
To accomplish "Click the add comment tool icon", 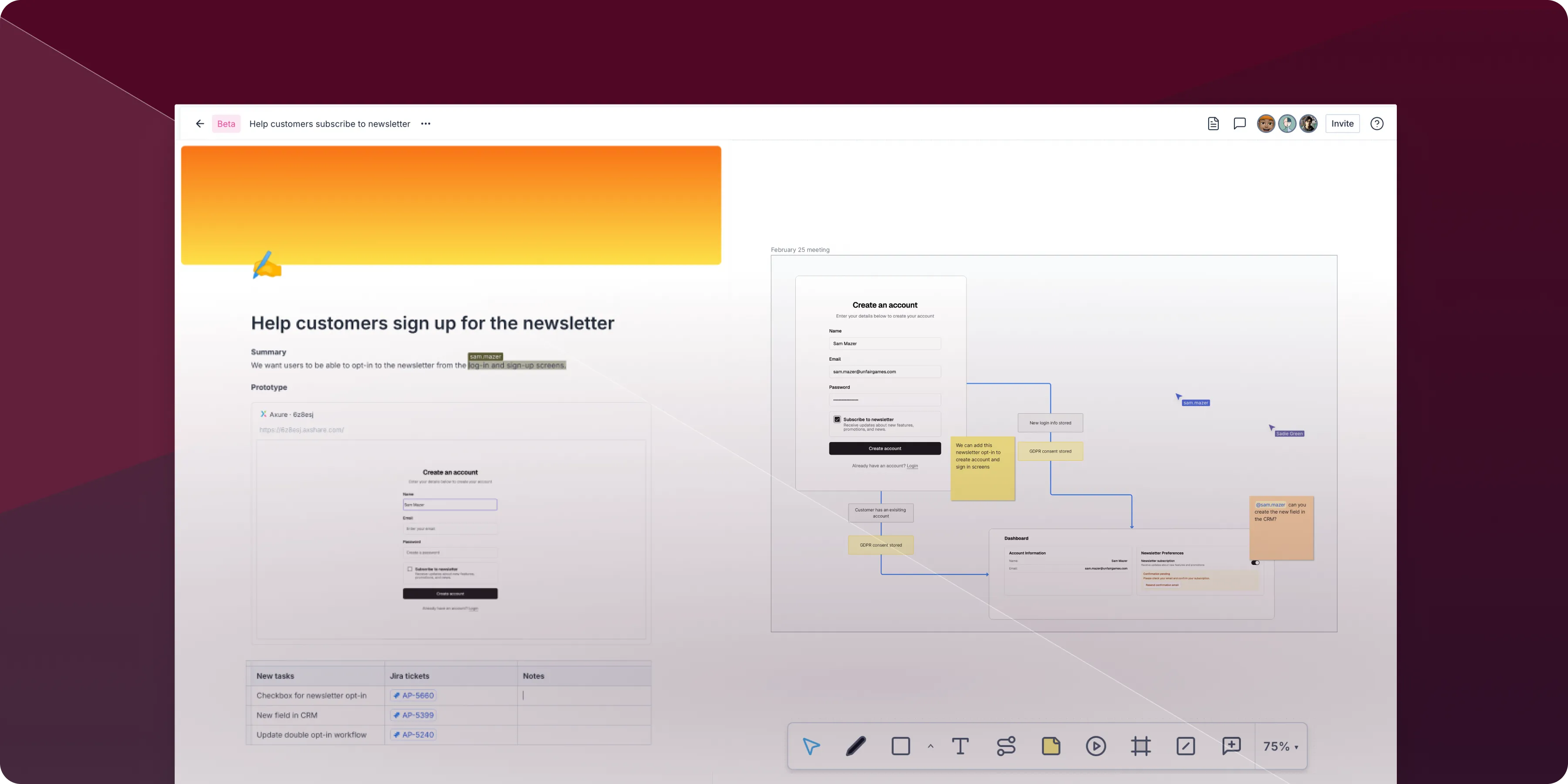I will click(1231, 746).
